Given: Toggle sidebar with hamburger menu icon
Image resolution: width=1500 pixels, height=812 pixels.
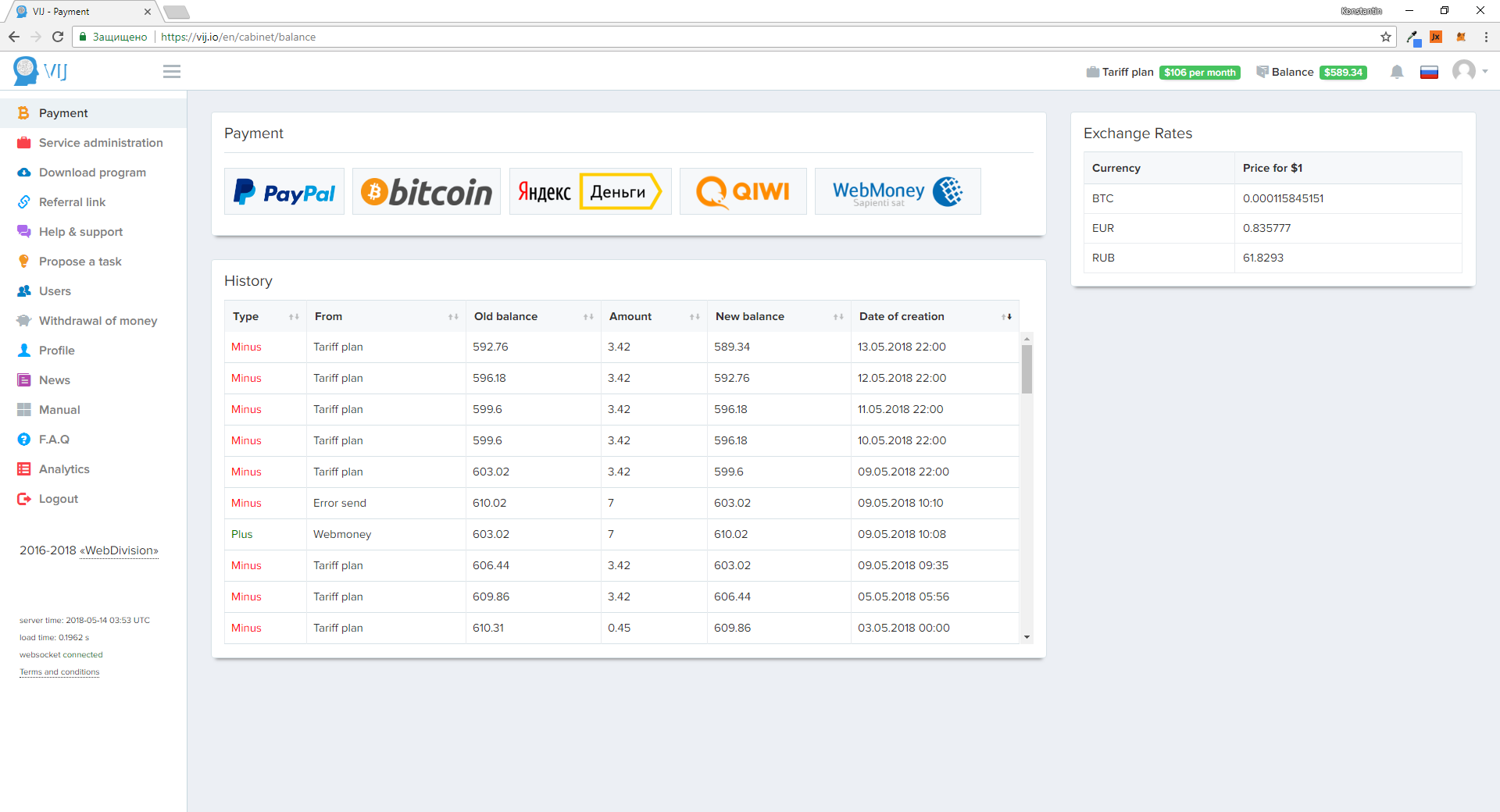Looking at the screenshot, I should tap(172, 72).
